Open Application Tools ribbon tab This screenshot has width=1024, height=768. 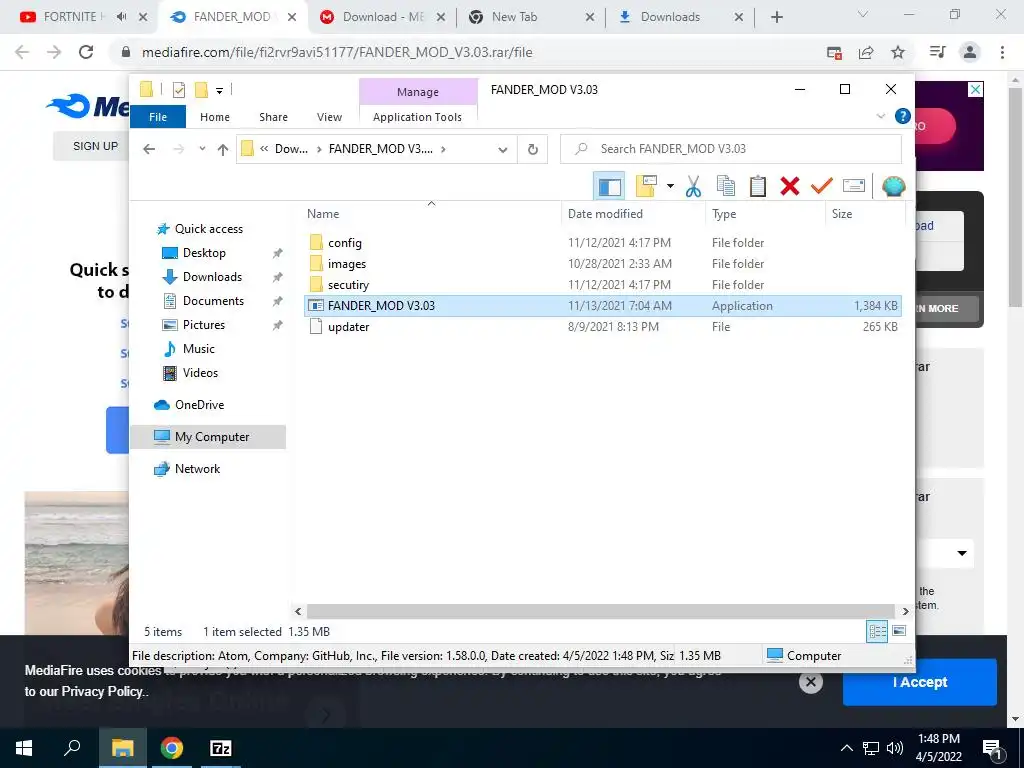click(x=417, y=117)
